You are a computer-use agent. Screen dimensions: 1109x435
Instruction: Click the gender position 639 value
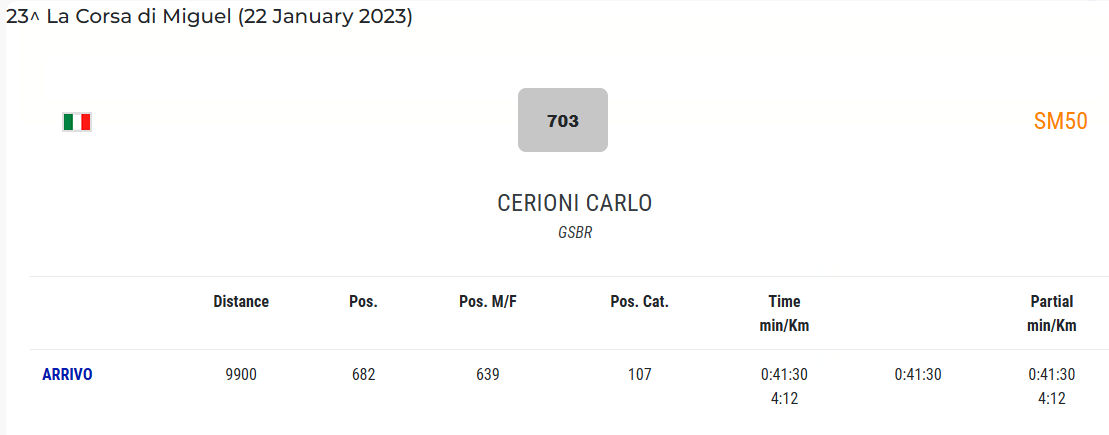(x=487, y=374)
